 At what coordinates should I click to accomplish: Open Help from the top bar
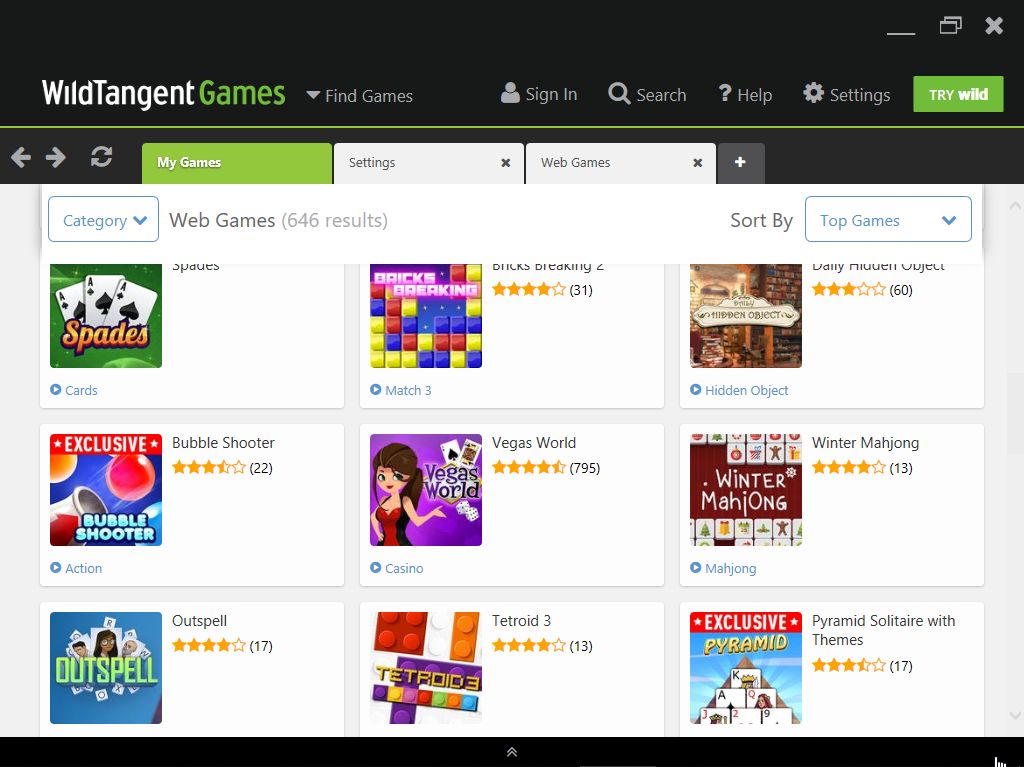click(745, 95)
